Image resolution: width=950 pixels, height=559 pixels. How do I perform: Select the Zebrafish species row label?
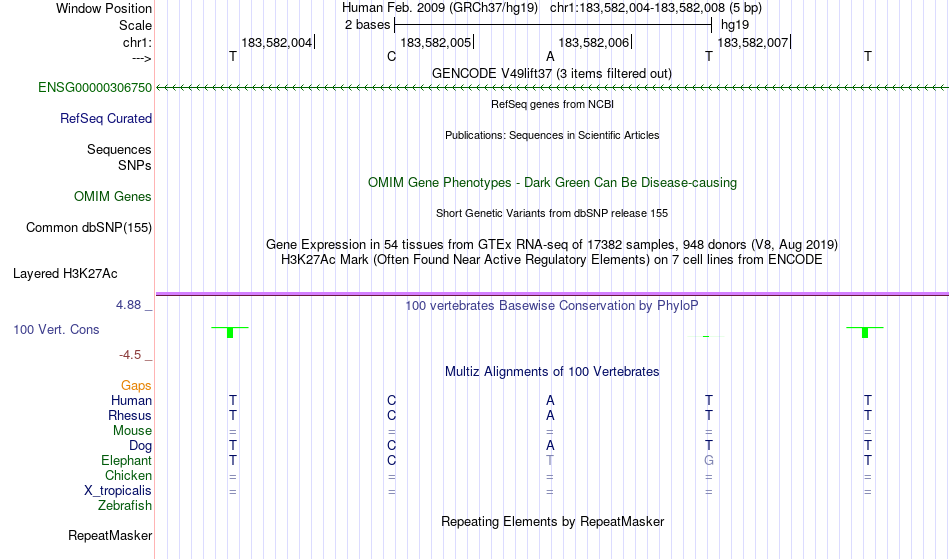[125, 505]
